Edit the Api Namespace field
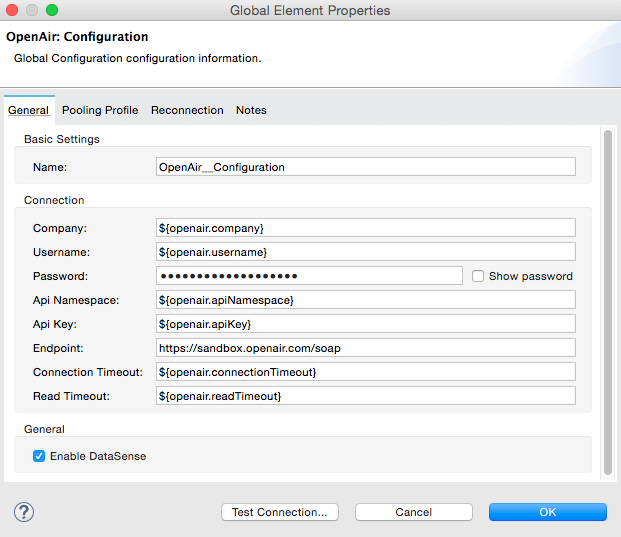Screen dimensions: 621x537 click(366, 300)
